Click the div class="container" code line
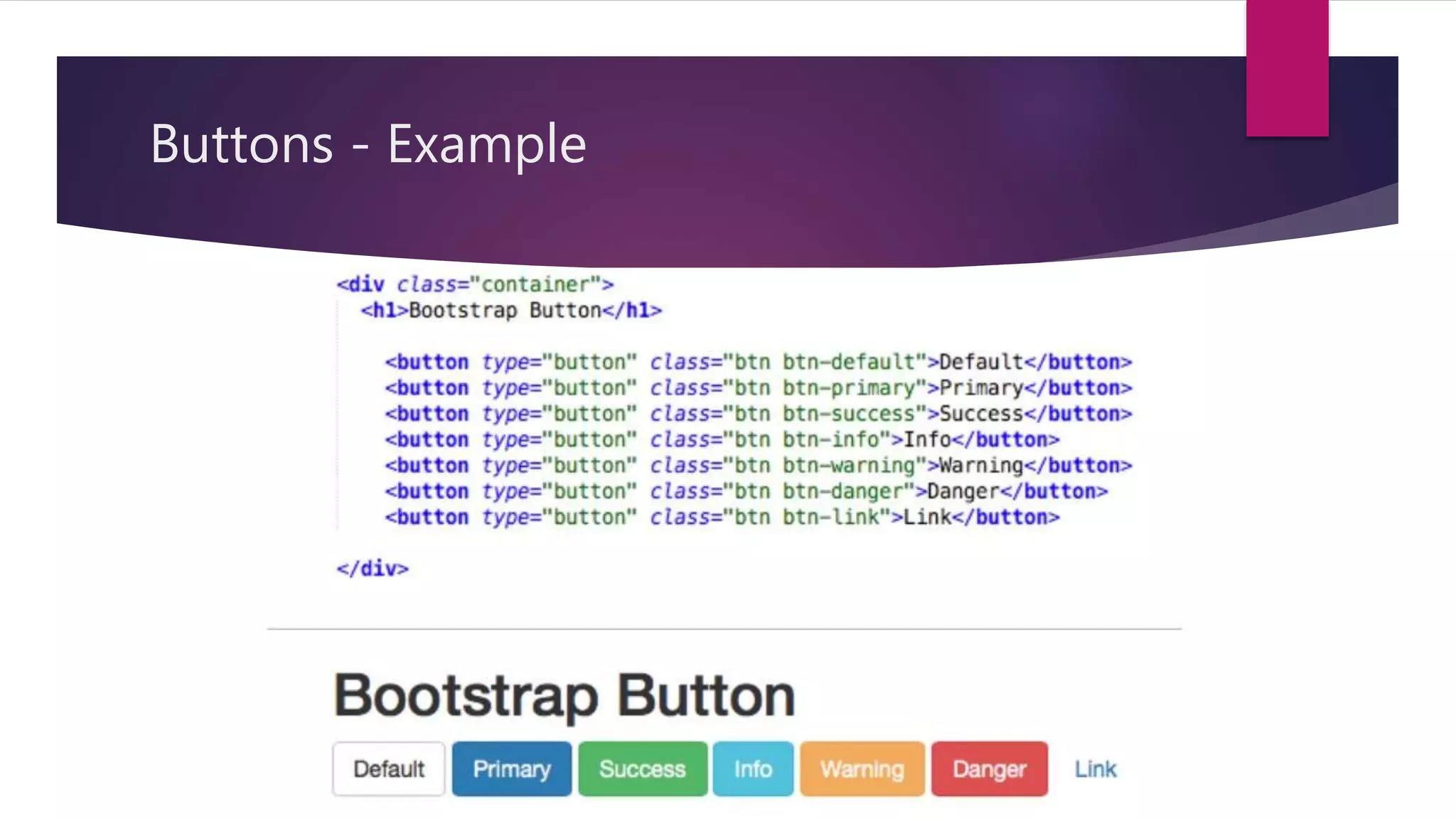Image resolution: width=1456 pixels, height=819 pixels. tap(475, 284)
